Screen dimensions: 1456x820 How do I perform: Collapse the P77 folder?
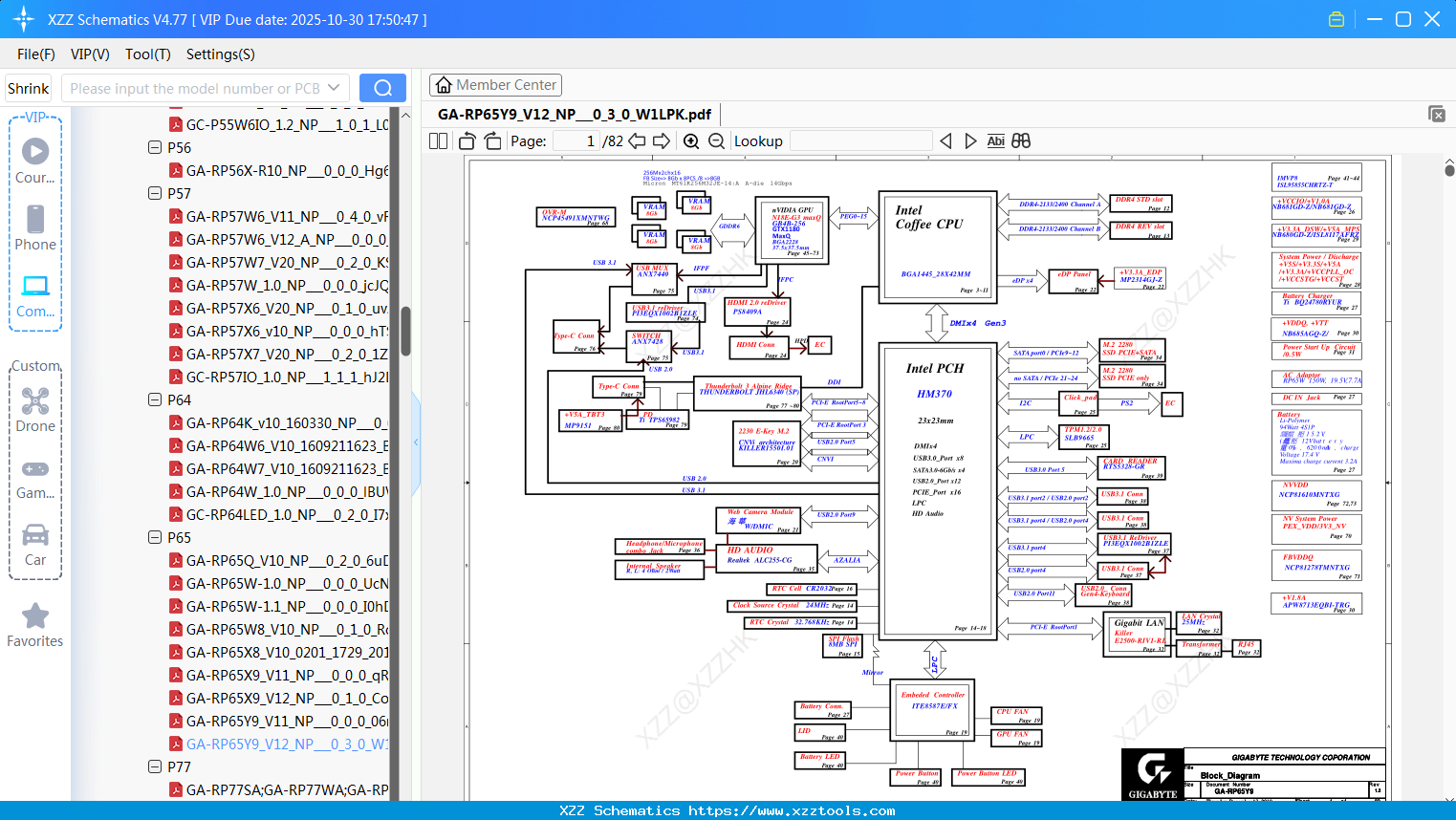(x=155, y=766)
